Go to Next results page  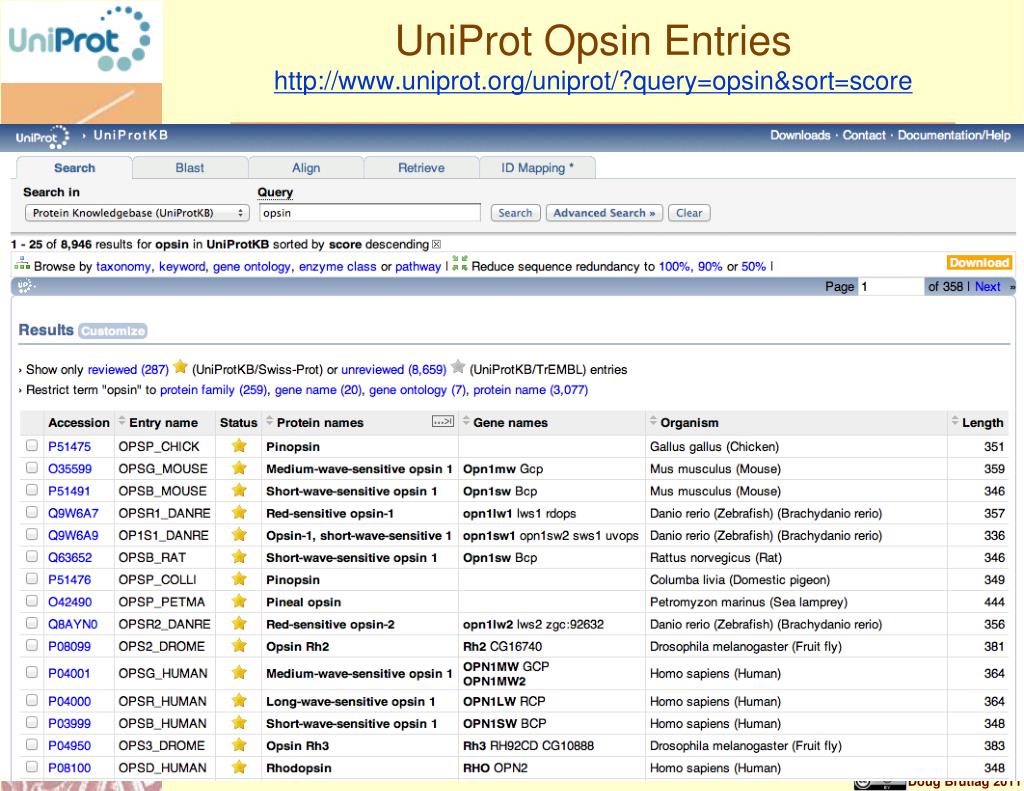(x=987, y=286)
